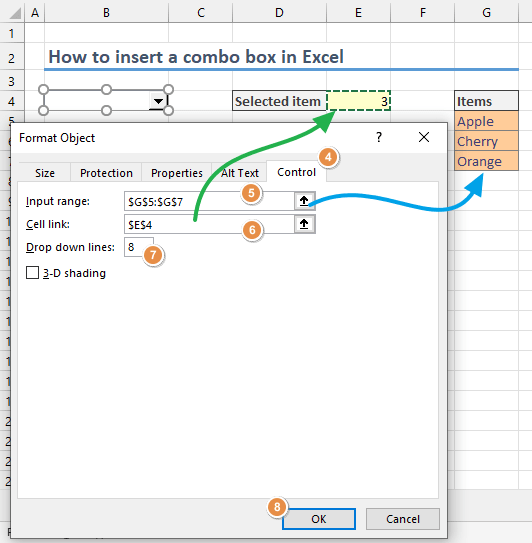Select column F header
The image size is (532, 543).
pos(423,13)
